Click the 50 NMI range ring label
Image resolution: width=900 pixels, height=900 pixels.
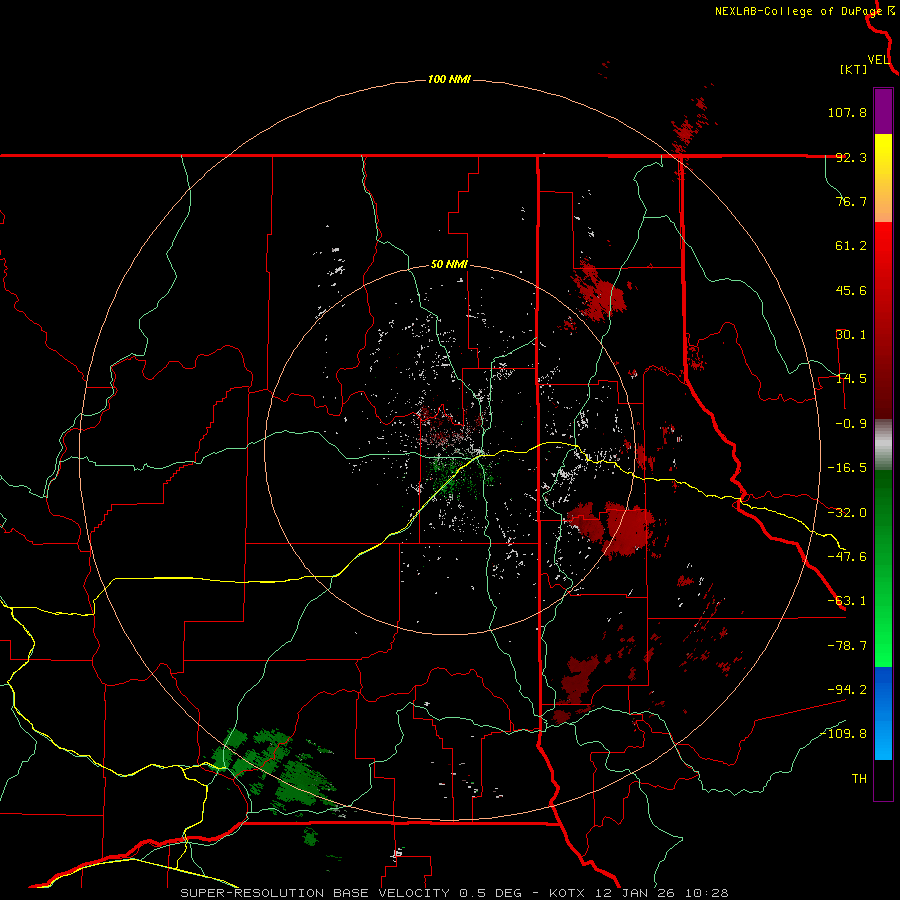click(x=449, y=265)
